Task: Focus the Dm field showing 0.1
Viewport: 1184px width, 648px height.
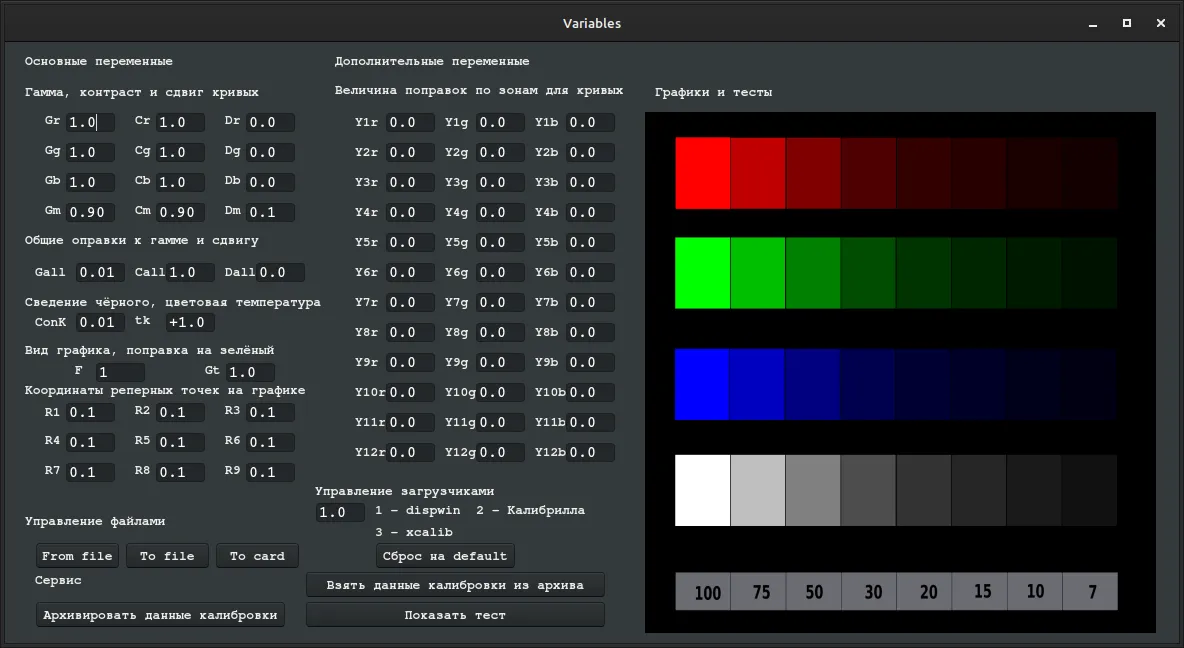Action: (270, 212)
